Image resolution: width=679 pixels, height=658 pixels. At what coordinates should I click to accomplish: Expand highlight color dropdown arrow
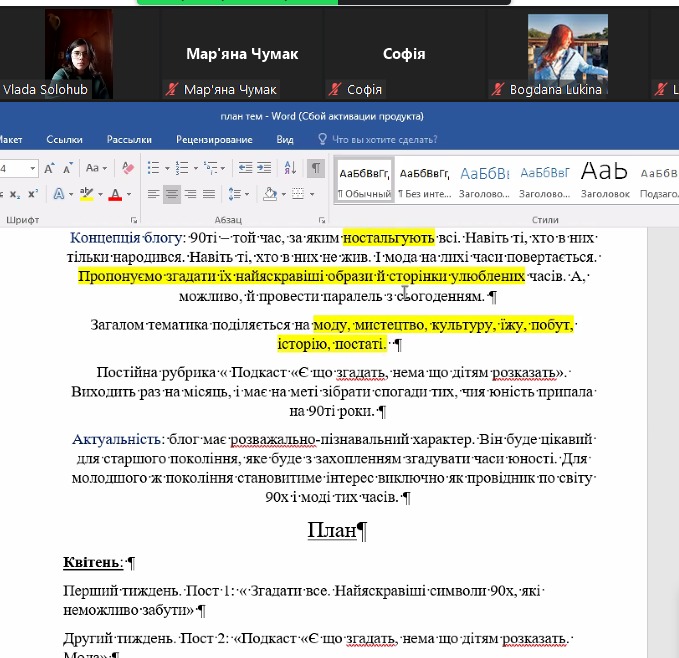100,194
